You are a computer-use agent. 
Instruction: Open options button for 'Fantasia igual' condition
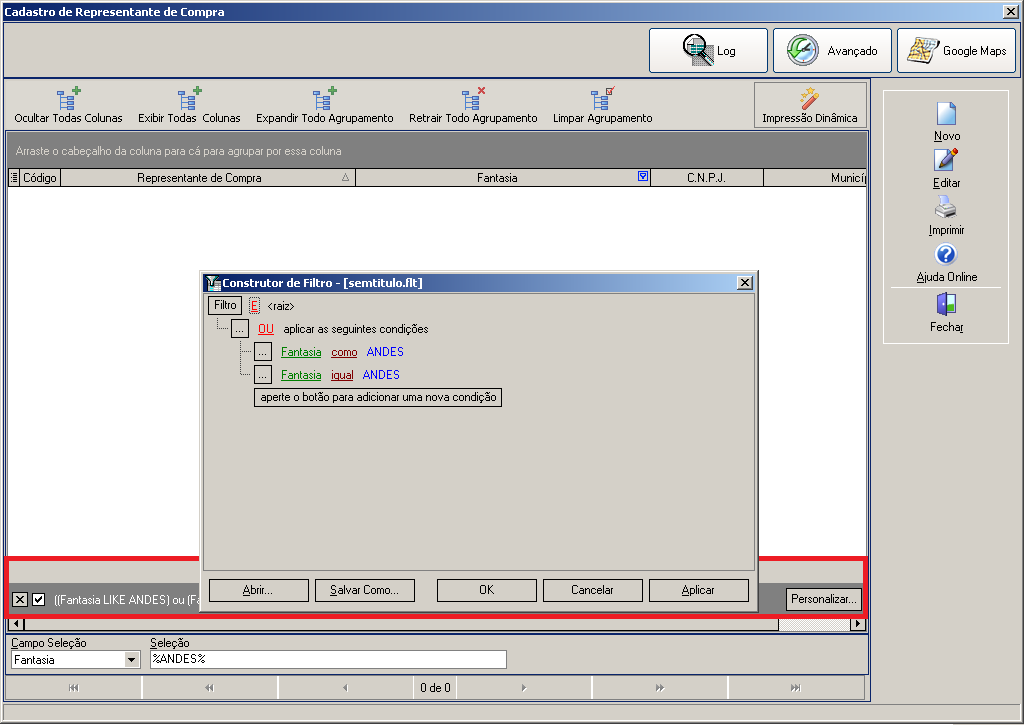pyautogui.click(x=262, y=375)
